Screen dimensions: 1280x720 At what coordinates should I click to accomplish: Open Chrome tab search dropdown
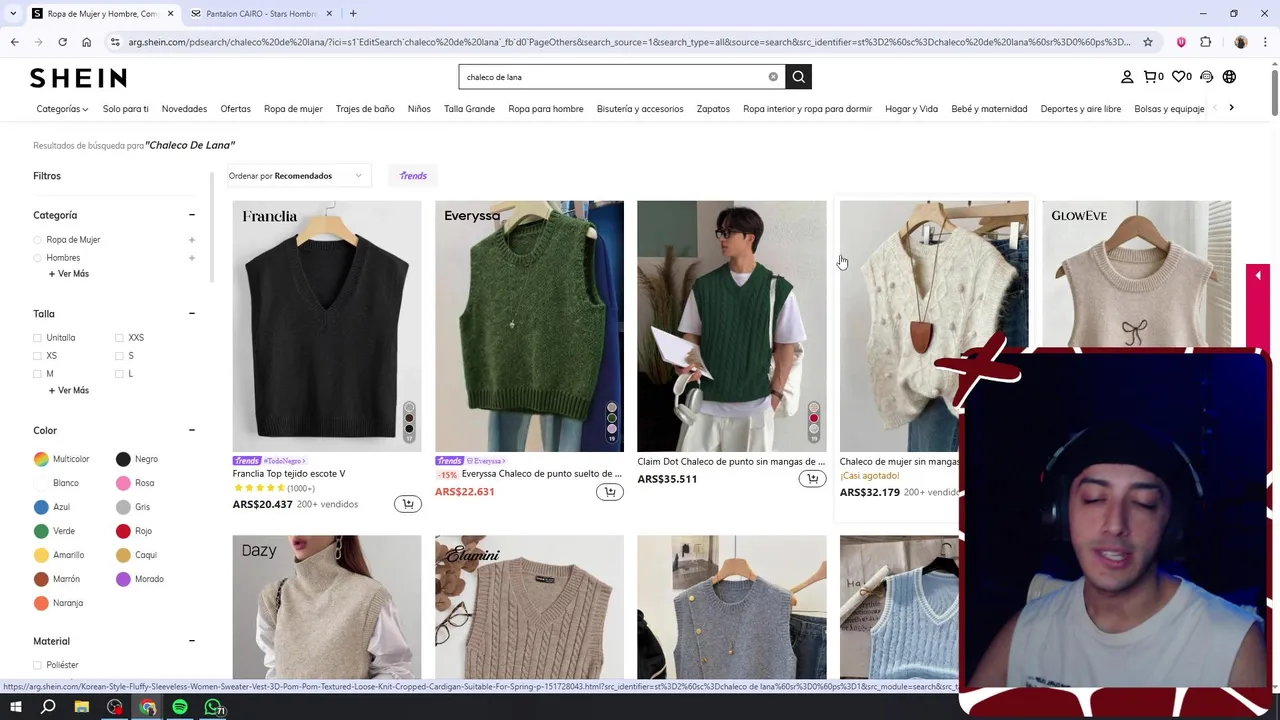coord(12,13)
